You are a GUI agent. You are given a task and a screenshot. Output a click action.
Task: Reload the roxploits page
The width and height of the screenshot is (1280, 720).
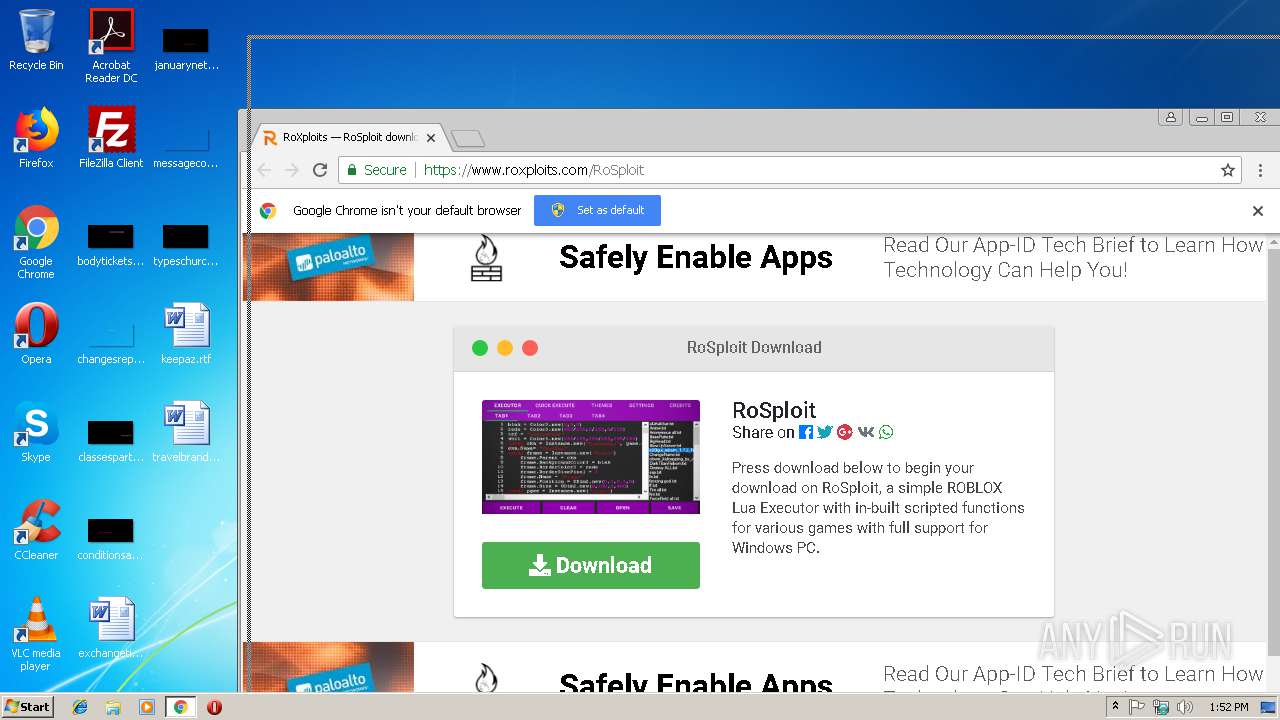pos(320,170)
